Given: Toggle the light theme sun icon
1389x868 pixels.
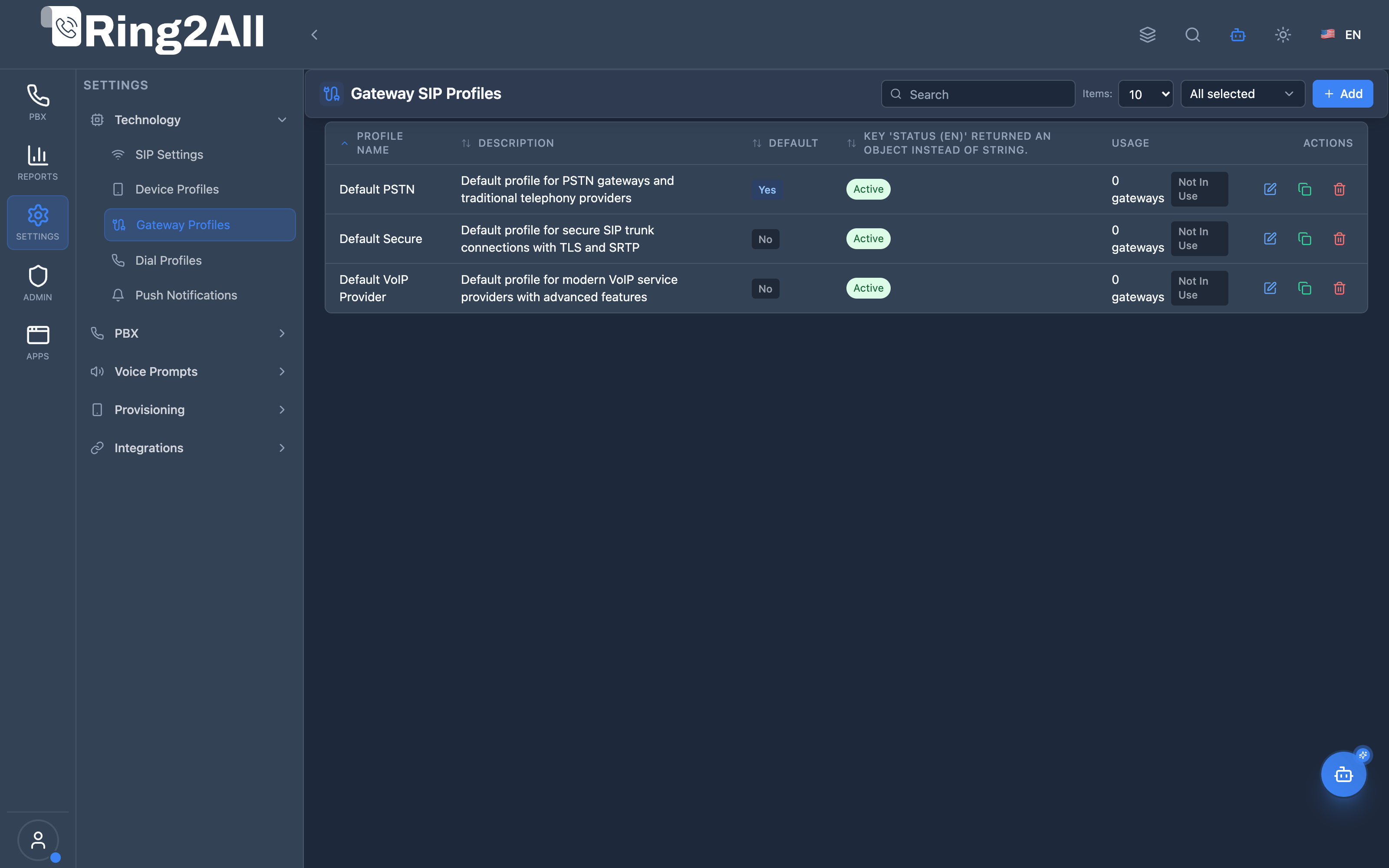Looking at the screenshot, I should 1283,34.
